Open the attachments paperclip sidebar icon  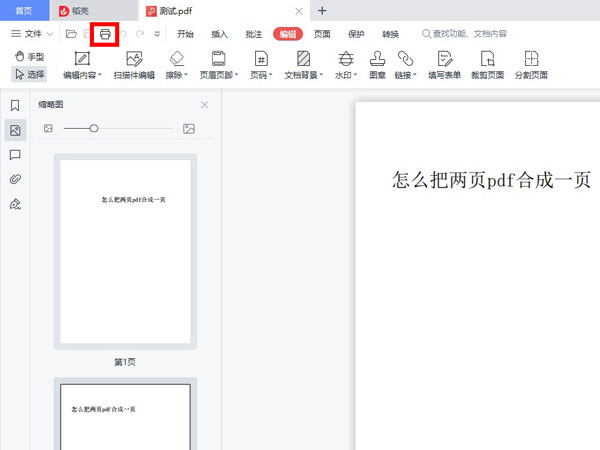coord(15,179)
